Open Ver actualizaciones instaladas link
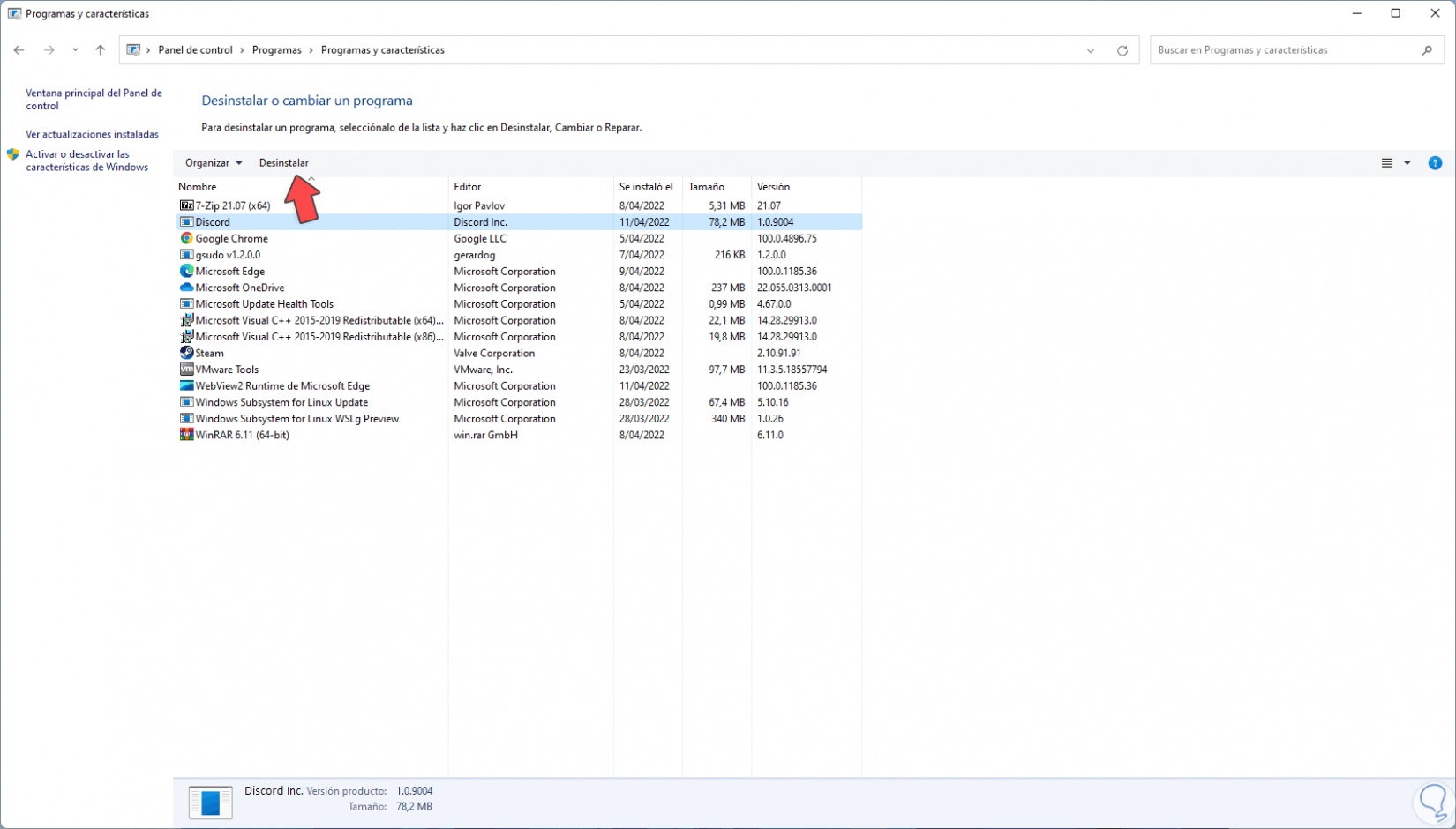The width and height of the screenshot is (1456, 829). click(x=92, y=135)
